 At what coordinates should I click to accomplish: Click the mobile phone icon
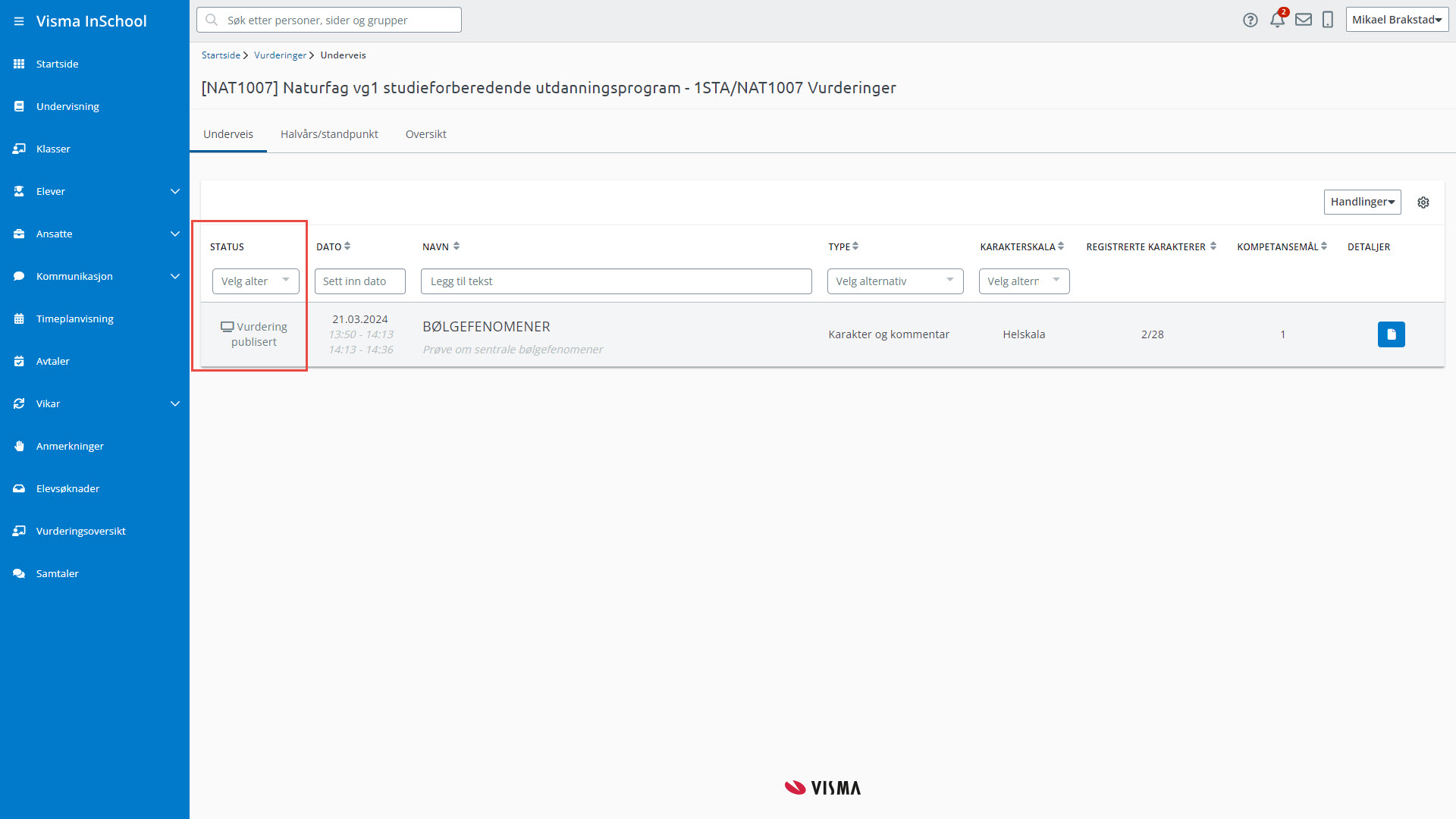[1328, 20]
